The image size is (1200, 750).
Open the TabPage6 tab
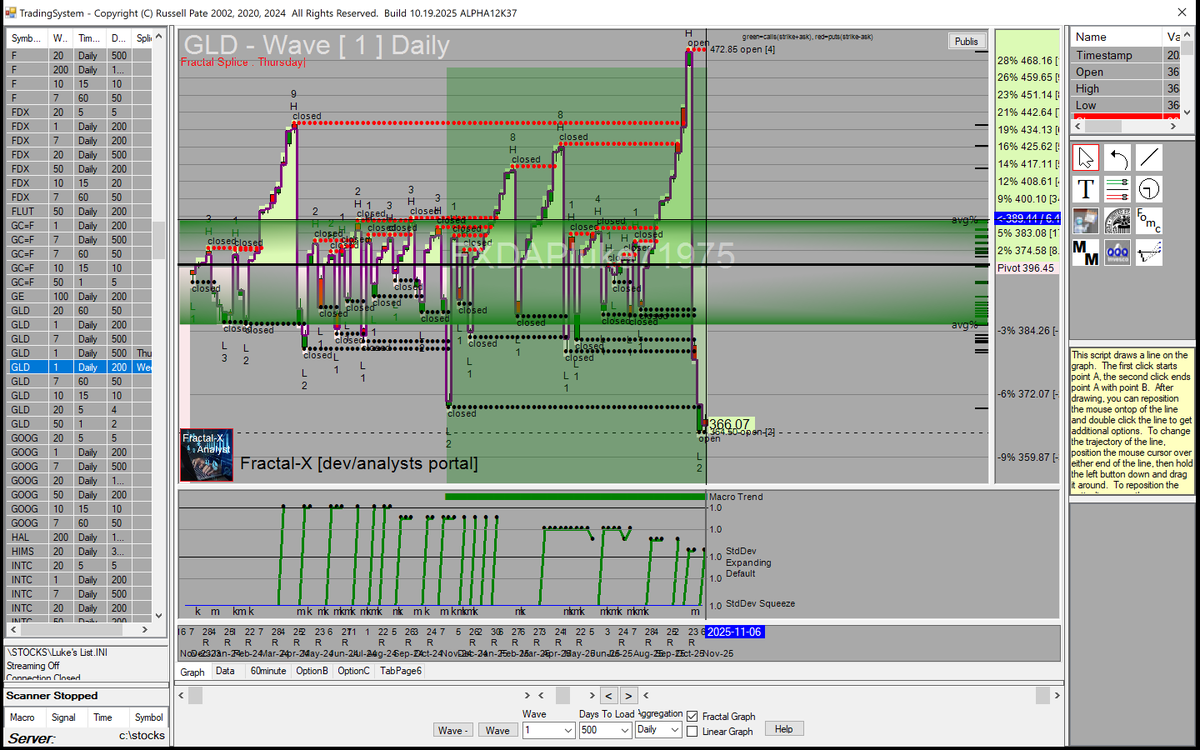pos(400,671)
